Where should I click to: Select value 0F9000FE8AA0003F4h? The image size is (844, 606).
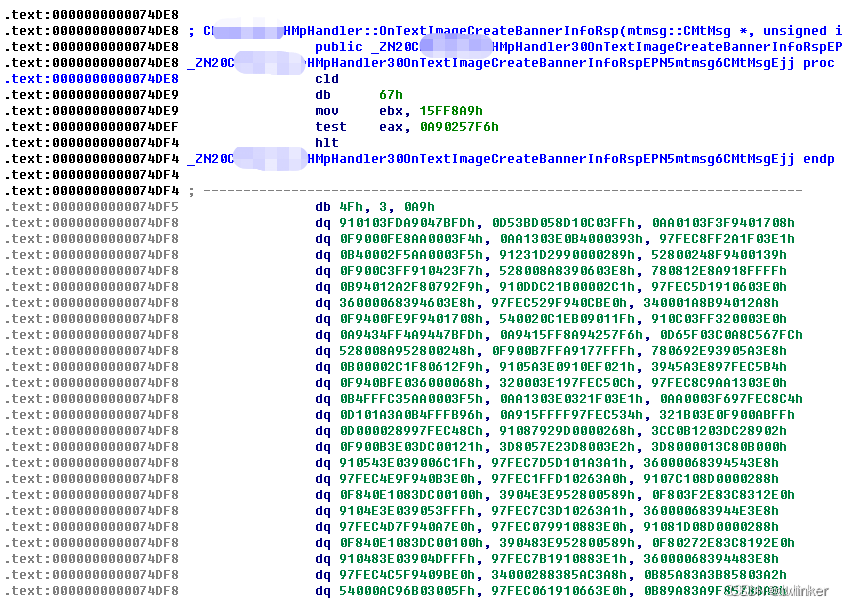click(x=411, y=239)
